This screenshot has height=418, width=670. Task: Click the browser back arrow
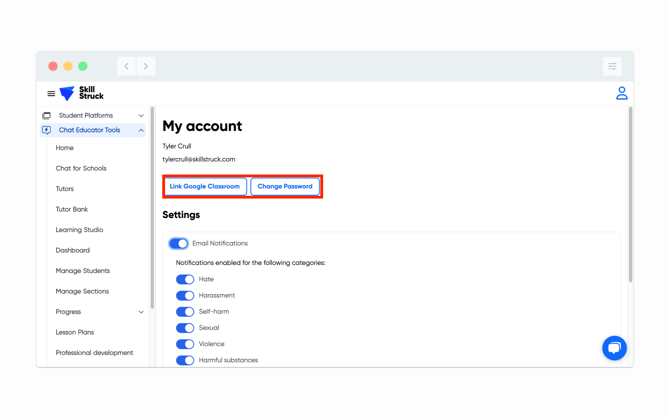(x=127, y=66)
